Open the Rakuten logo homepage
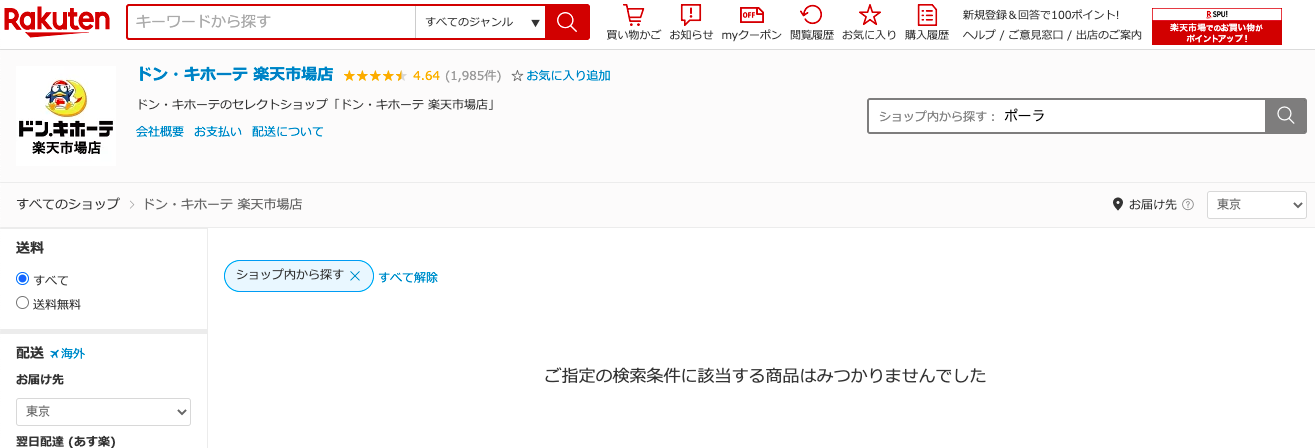1315x448 pixels. [57, 19]
